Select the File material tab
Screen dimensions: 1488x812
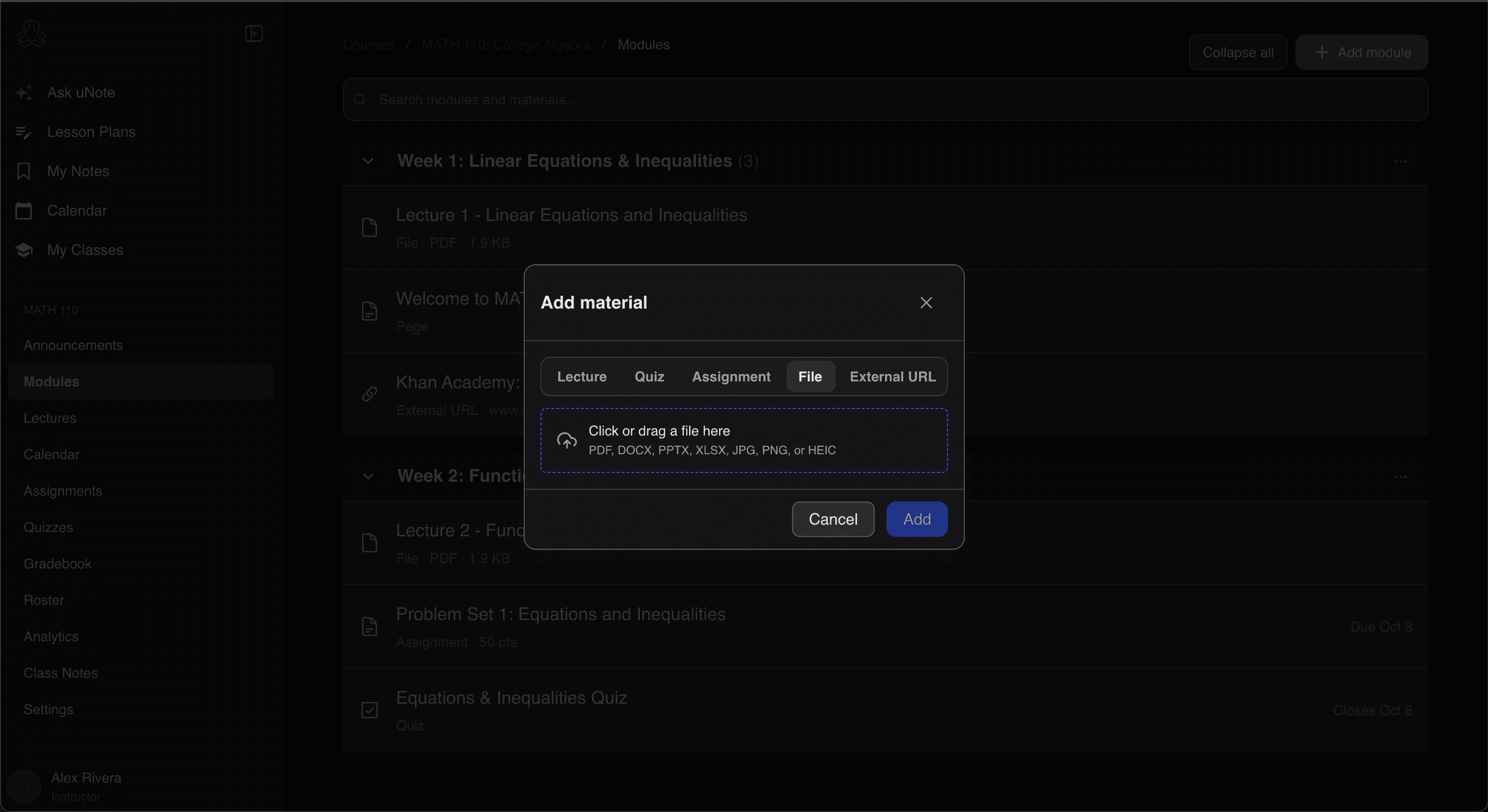pyautogui.click(x=810, y=376)
